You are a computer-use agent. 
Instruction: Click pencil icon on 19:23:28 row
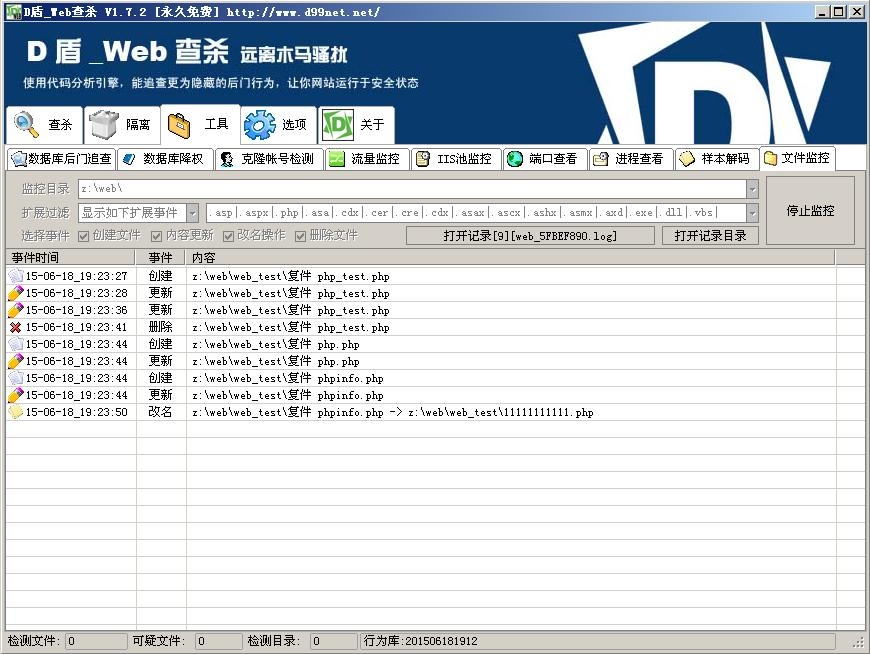tap(16, 293)
